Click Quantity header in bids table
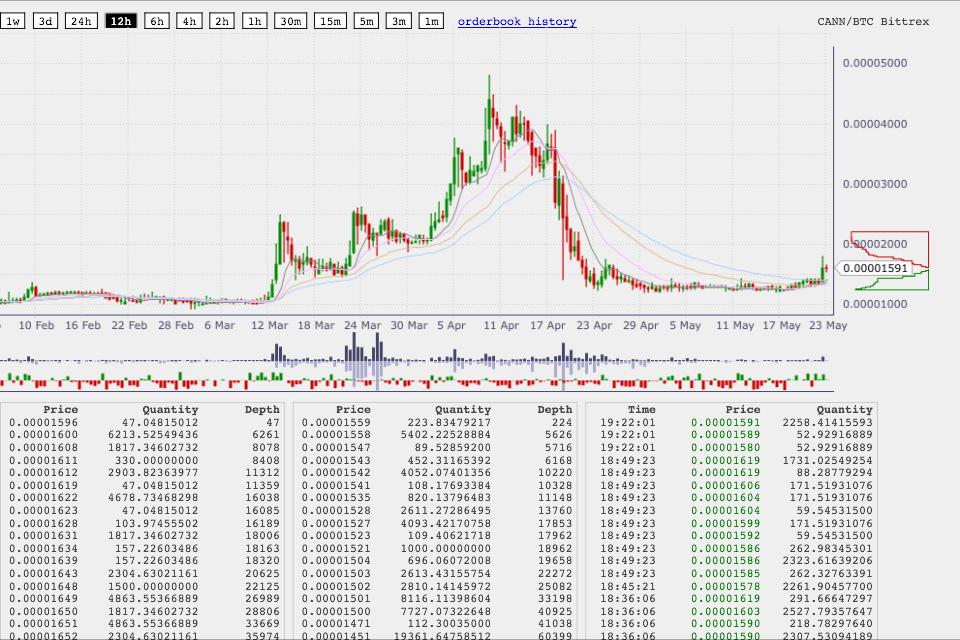 [463, 410]
